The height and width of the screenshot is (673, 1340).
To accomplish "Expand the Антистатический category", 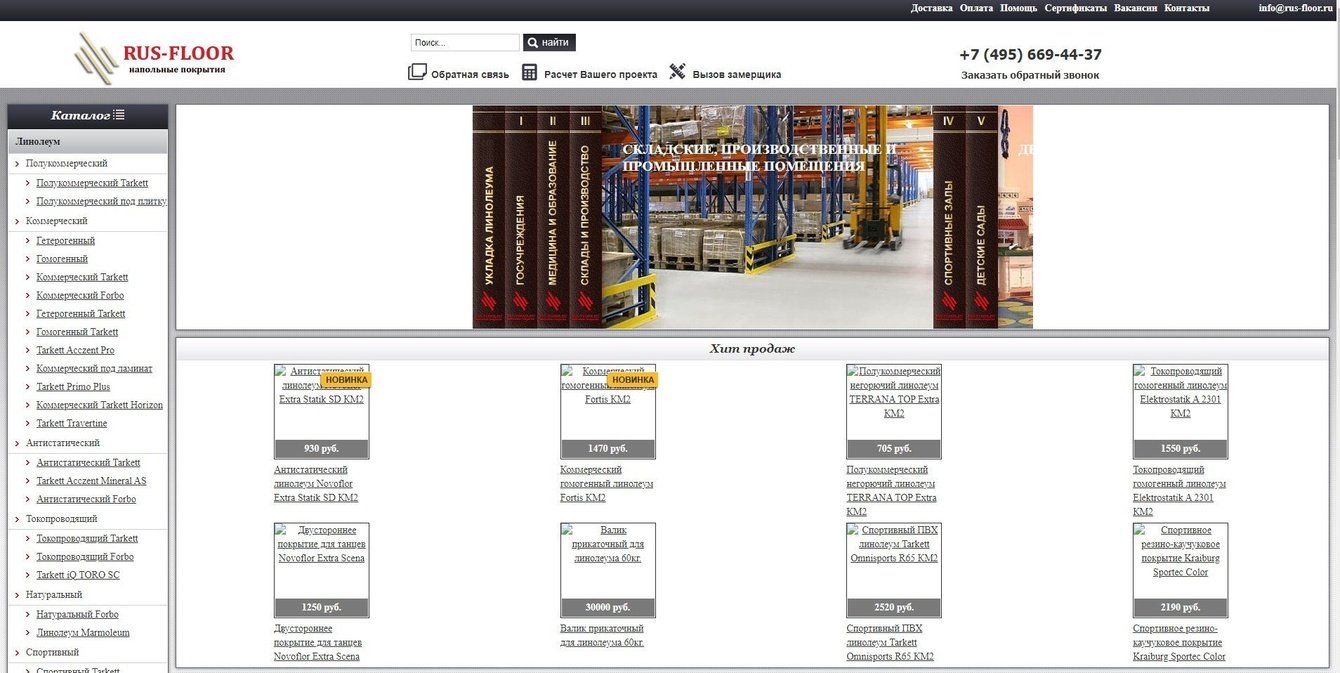I will point(62,443).
